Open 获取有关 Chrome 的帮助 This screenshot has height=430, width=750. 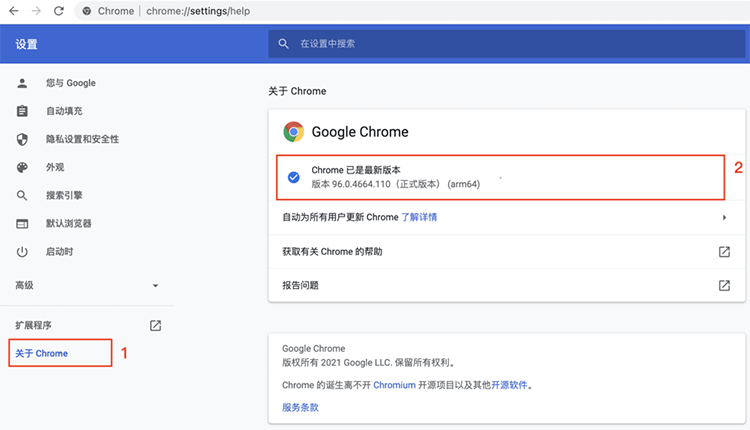(x=507, y=252)
